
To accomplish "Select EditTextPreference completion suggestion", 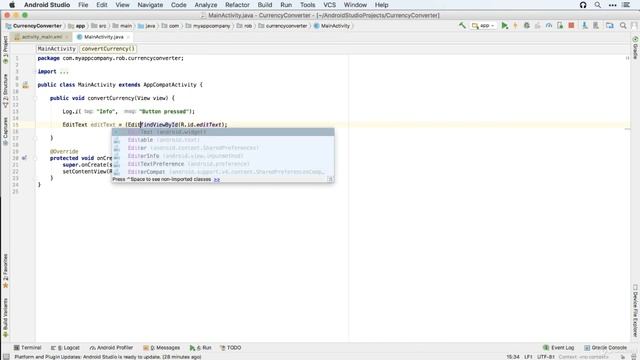I will click(223, 164).
